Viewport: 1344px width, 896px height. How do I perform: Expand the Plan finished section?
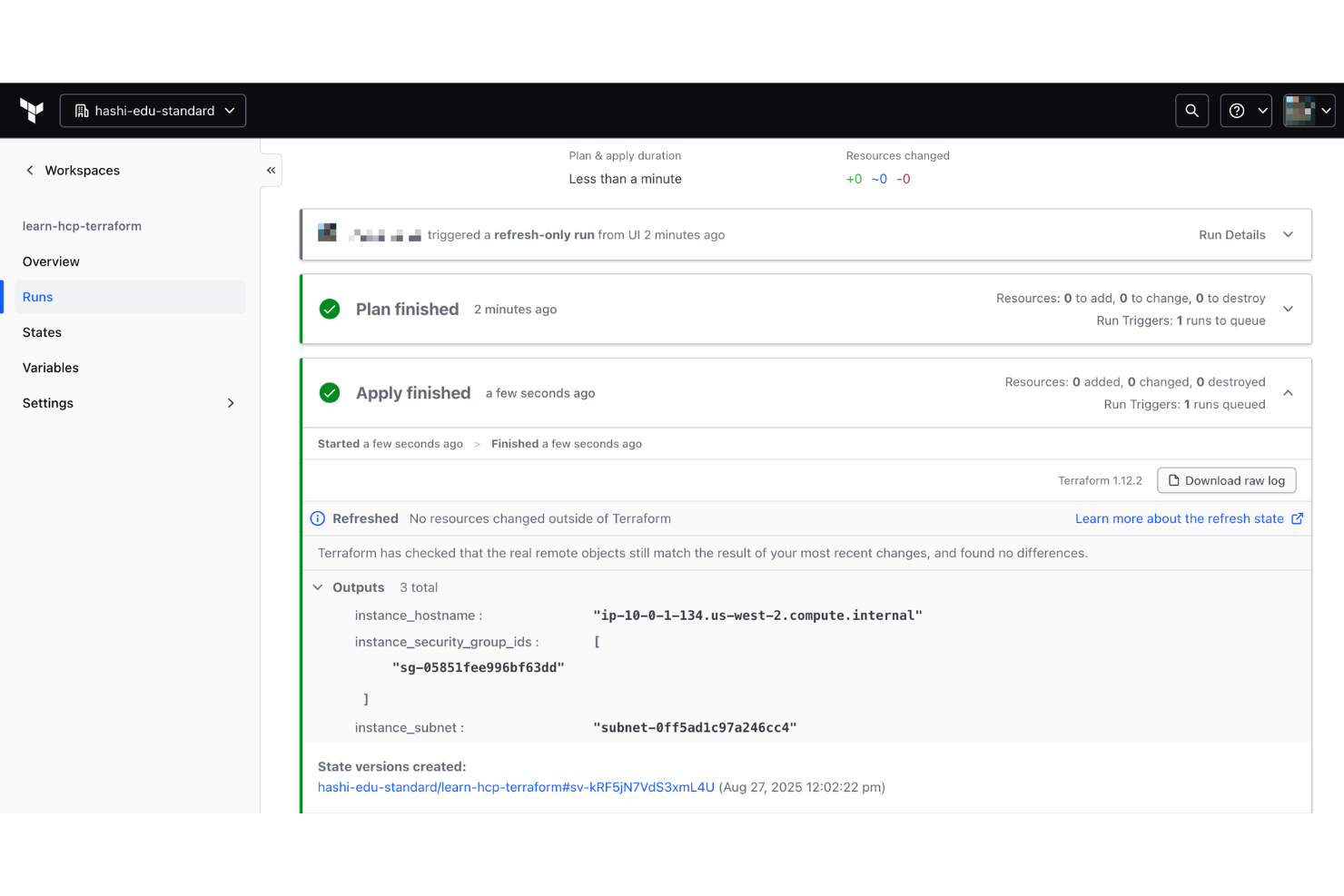coord(1288,309)
